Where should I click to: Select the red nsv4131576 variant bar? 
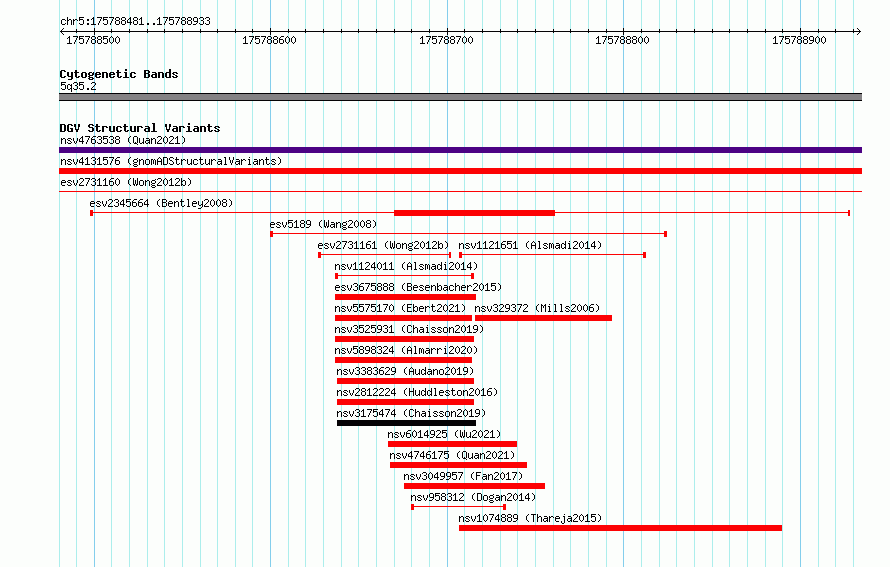460,171
